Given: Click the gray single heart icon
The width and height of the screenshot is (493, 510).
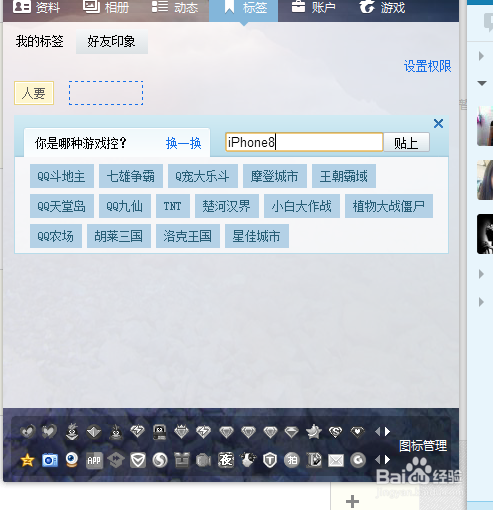Looking at the screenshot, I should click(28, 432).
